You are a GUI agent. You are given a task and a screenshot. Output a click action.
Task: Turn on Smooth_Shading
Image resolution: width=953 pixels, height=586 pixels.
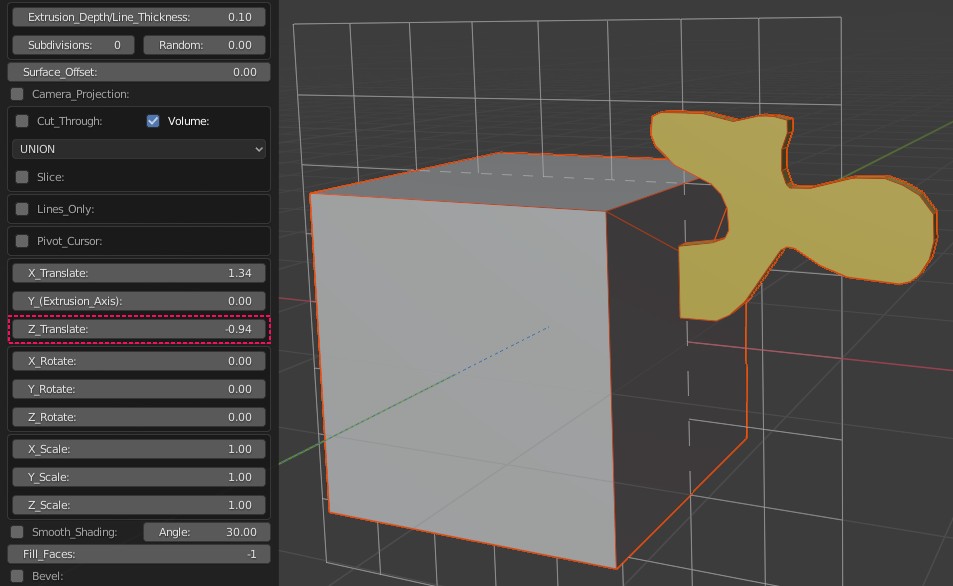point(18,532)
